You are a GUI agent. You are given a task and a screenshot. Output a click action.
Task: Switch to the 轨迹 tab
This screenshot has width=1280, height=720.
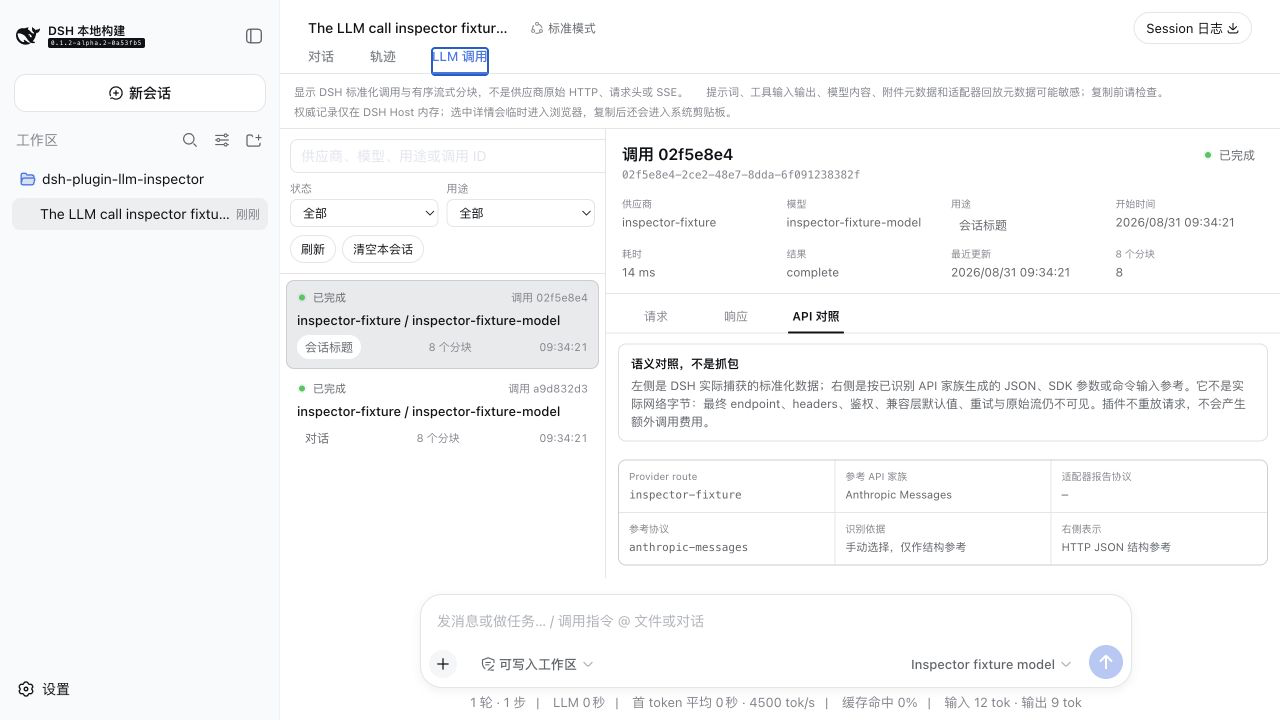[x=383, y=57]
